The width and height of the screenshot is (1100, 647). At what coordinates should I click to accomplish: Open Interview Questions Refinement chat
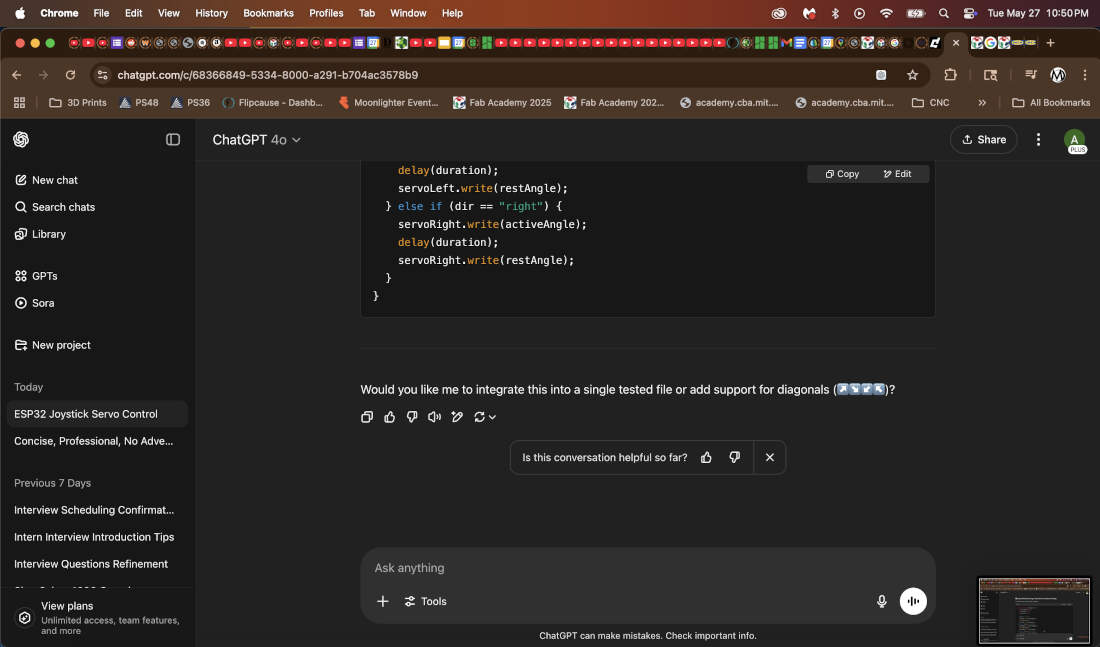[97, 564]
